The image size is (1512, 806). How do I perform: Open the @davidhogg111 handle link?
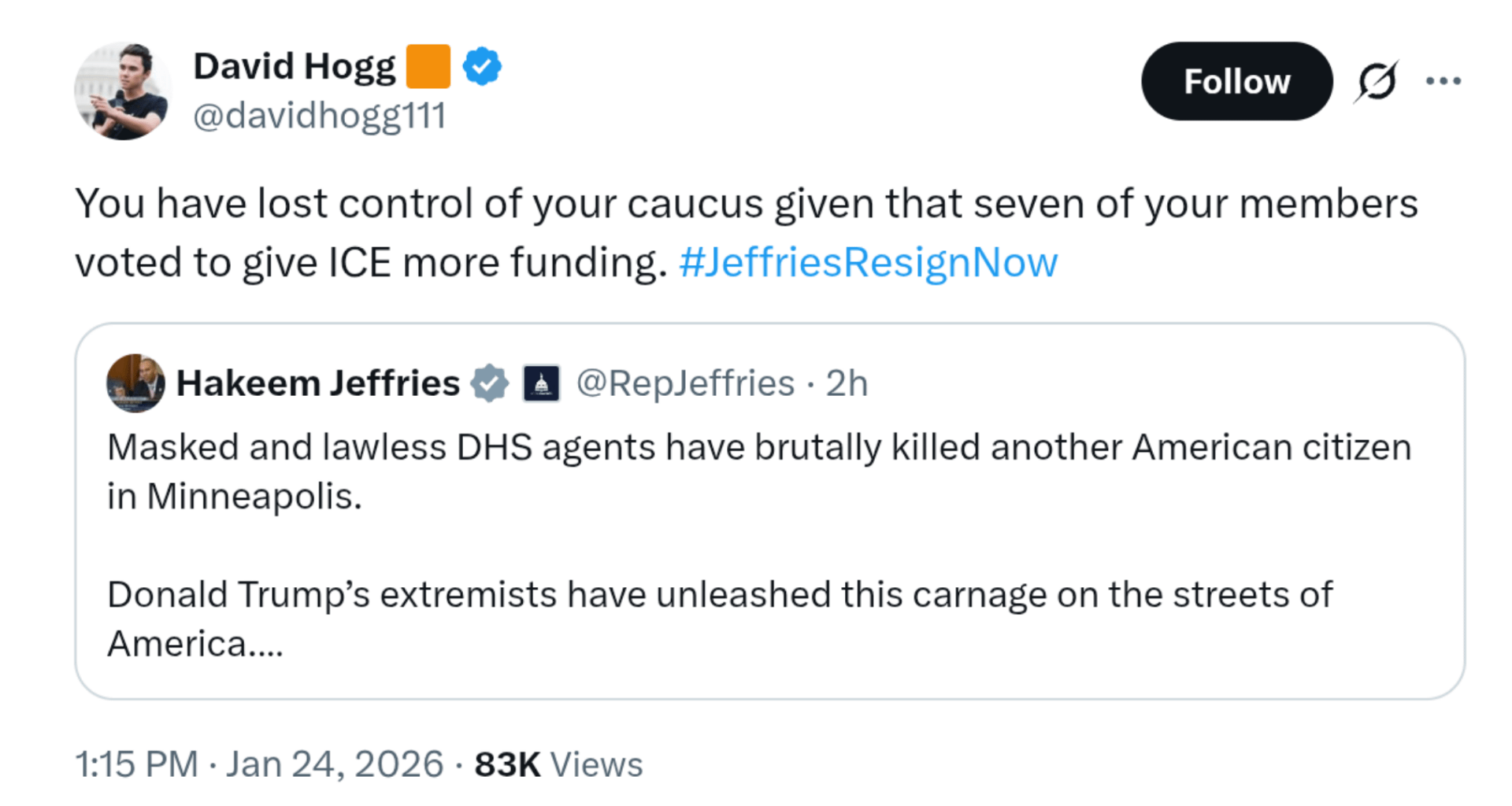319,116
